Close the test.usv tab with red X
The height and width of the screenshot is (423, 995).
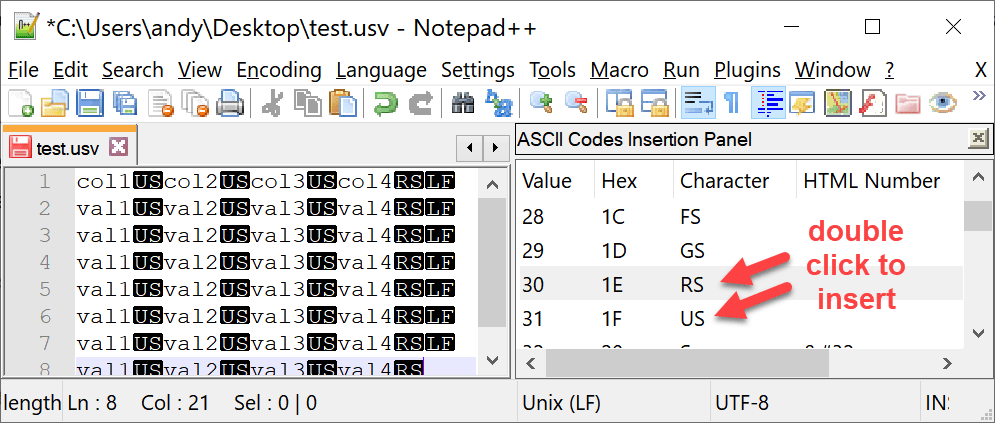point(119,148)
